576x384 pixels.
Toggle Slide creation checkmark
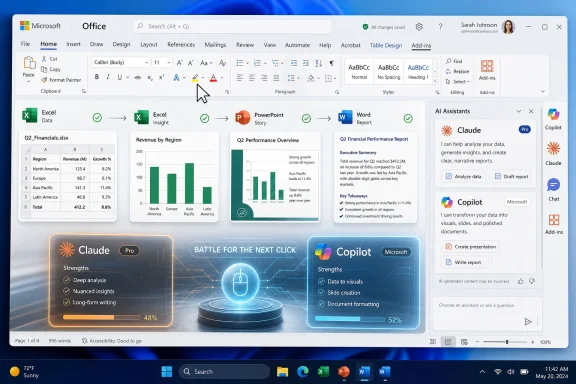[x=321, y=293]
